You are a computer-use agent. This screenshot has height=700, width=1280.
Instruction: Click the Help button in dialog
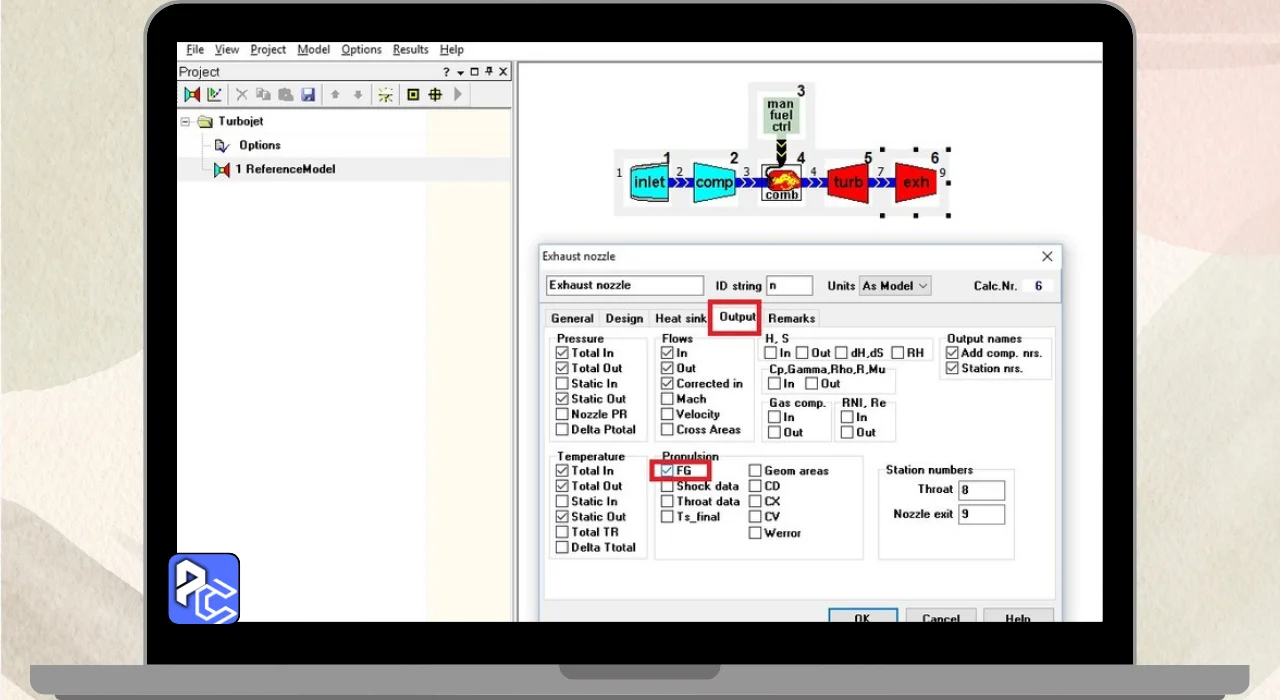tap(1017, 617)
